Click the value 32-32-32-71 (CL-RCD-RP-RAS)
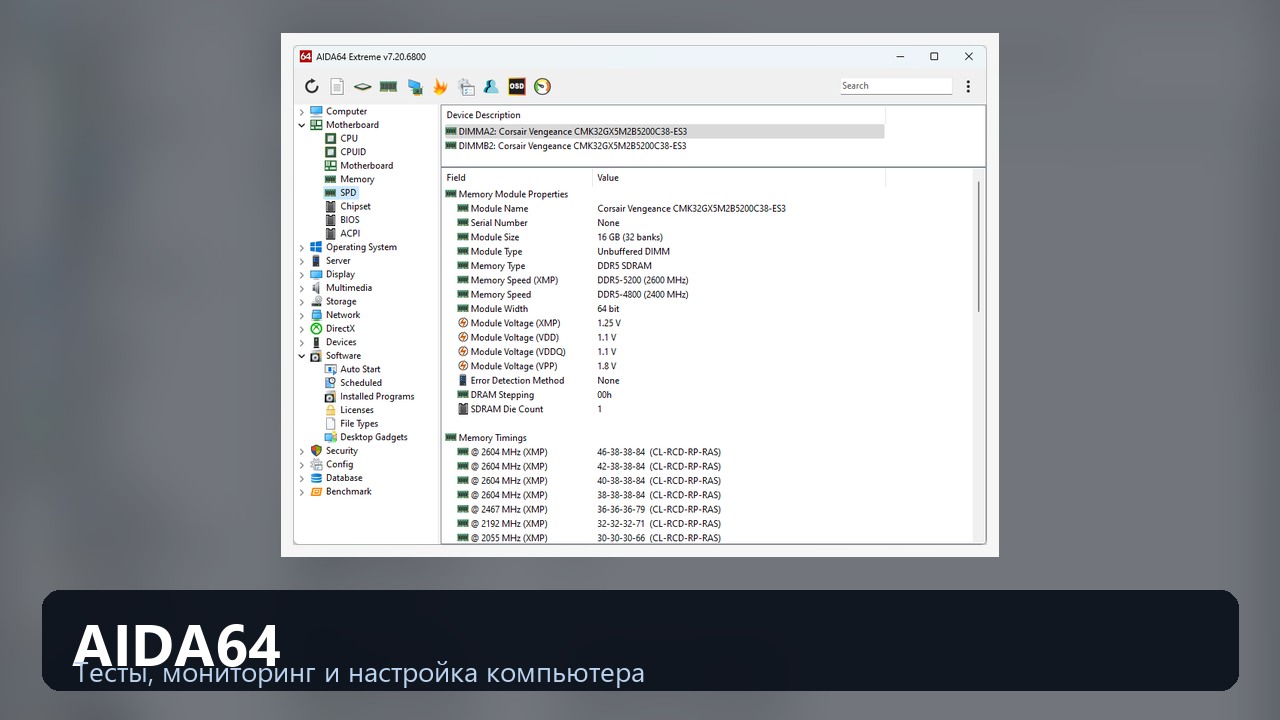This screenshot has width=1280, height=720. click(659, 524)
